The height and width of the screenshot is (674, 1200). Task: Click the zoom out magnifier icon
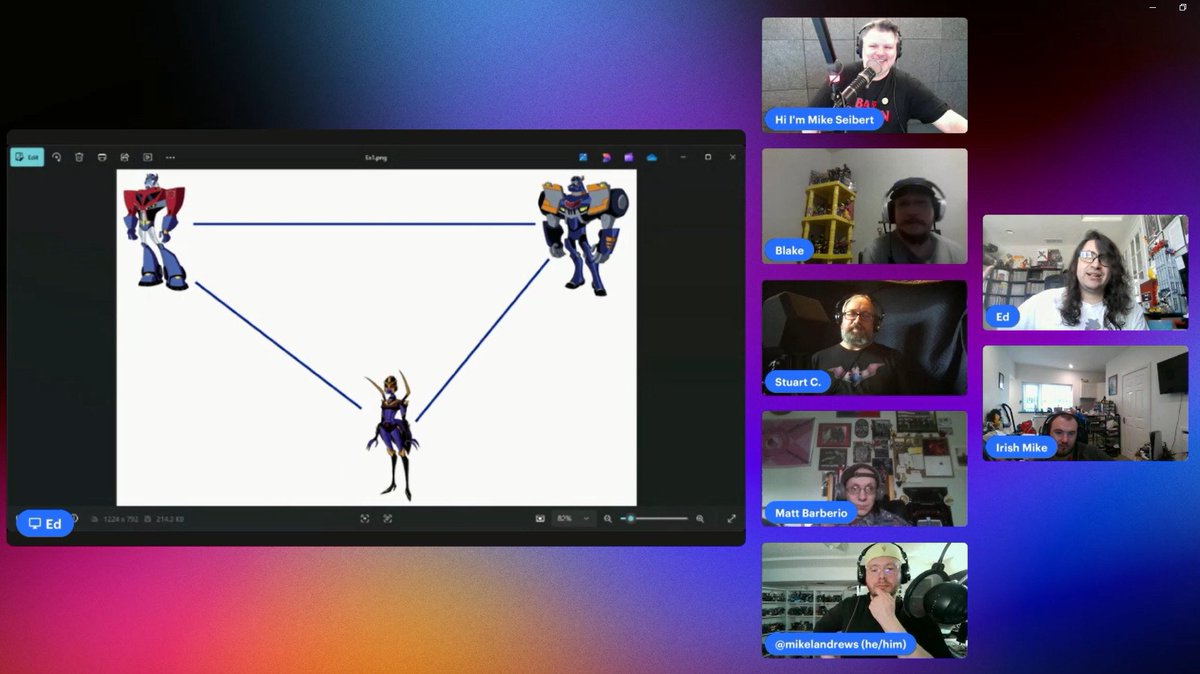(x=608, y=518)
